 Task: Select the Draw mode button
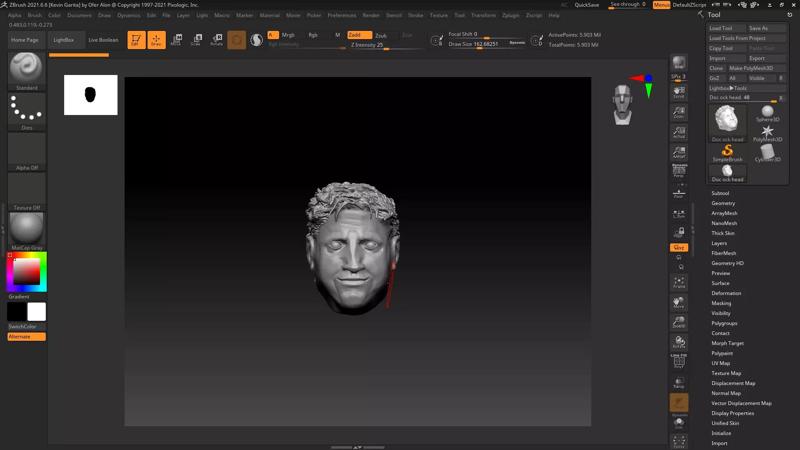click(156, 40)
